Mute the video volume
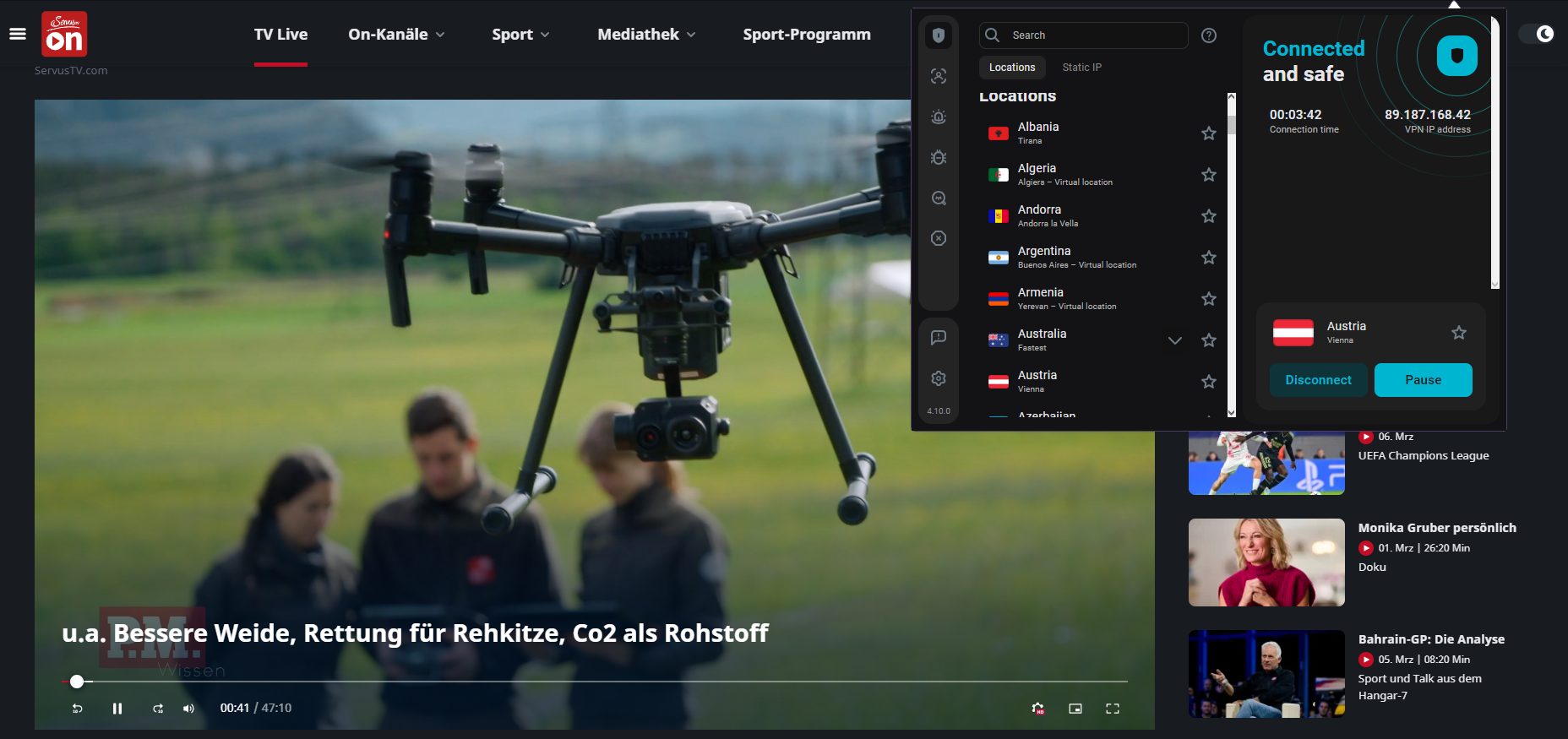 (x=188, y=709)
